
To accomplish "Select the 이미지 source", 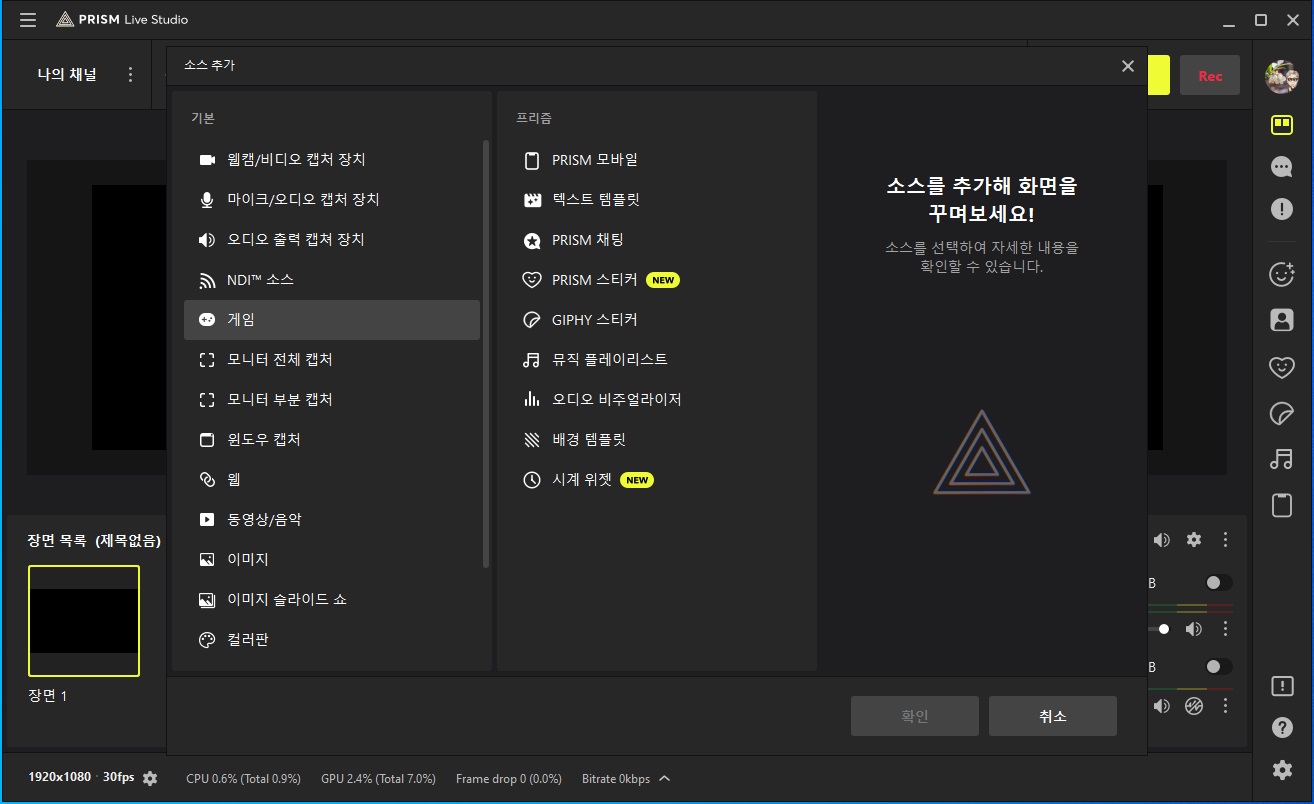I will pos(332,560).
